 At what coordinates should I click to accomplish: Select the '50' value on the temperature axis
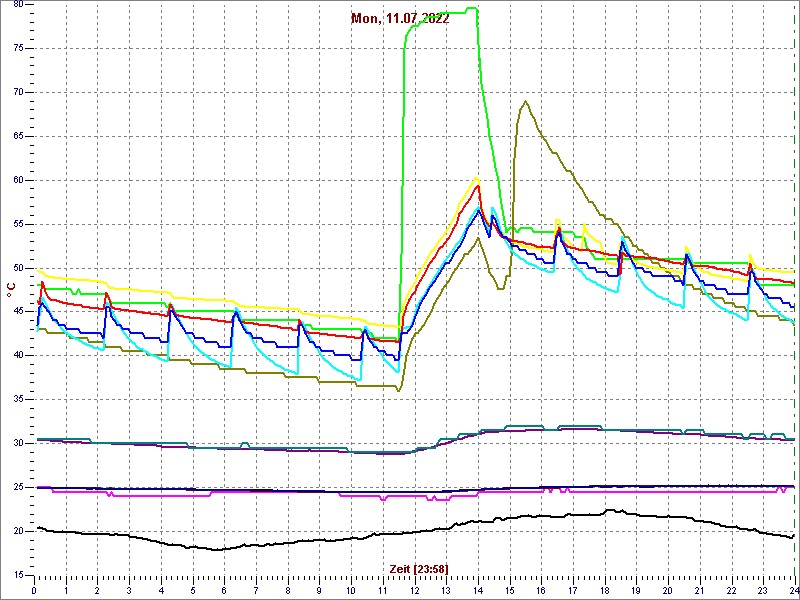(17, 268)
